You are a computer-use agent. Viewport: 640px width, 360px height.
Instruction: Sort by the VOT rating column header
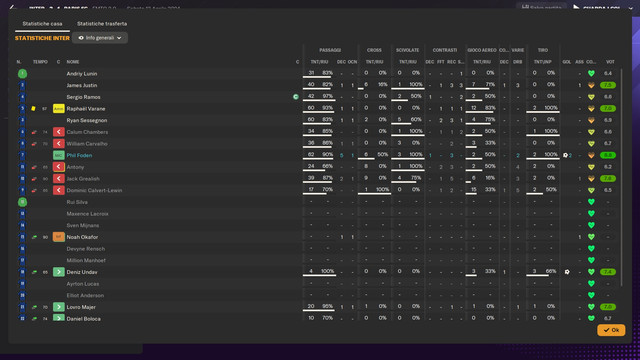point(610,62)
